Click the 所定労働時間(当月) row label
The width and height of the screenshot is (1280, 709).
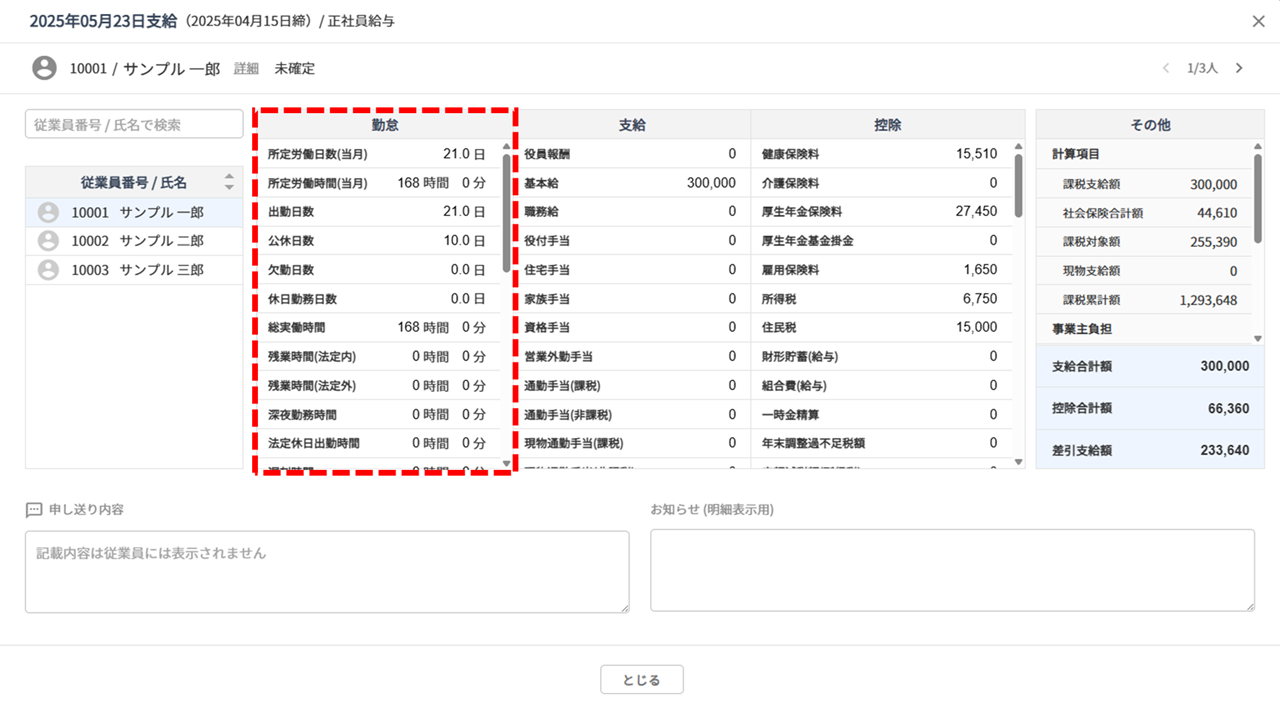[x=317, y=183]
